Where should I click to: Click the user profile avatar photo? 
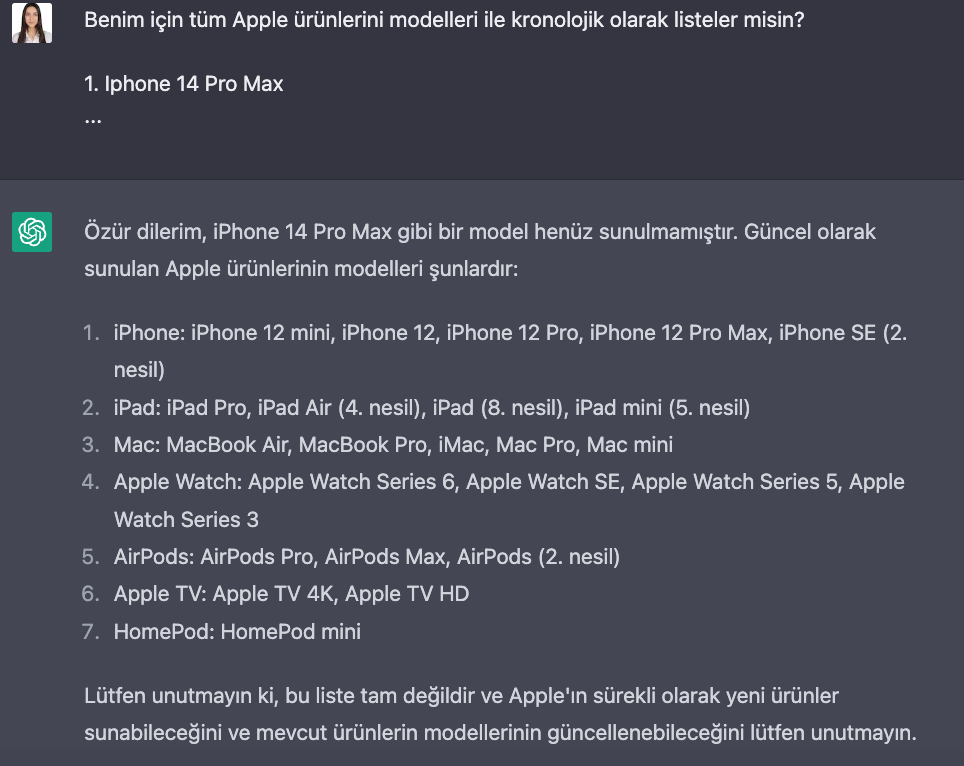coord(32,23)
